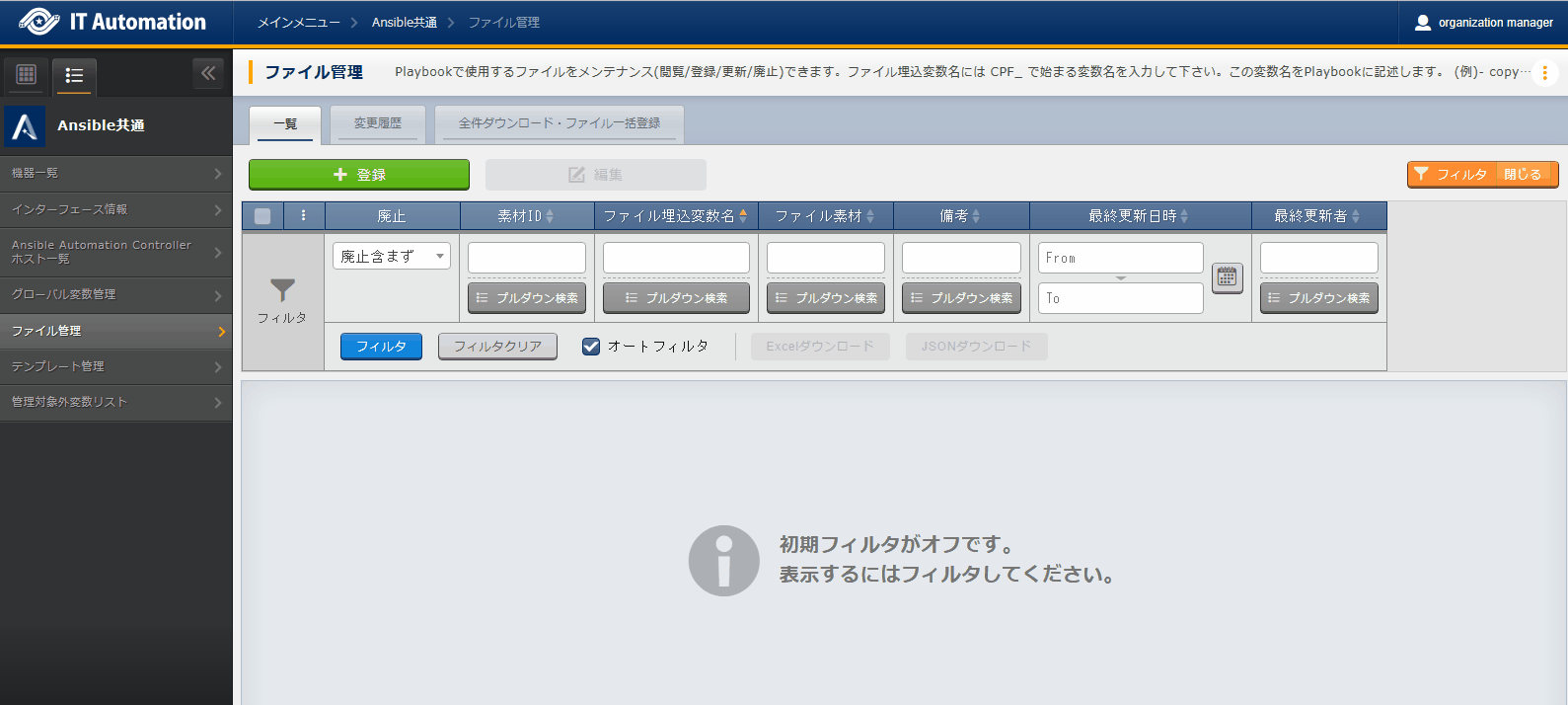This screenshot has width=1568, height=705.
Task: Open the calendar date picker icon
Action: (x=1227, y=277)
